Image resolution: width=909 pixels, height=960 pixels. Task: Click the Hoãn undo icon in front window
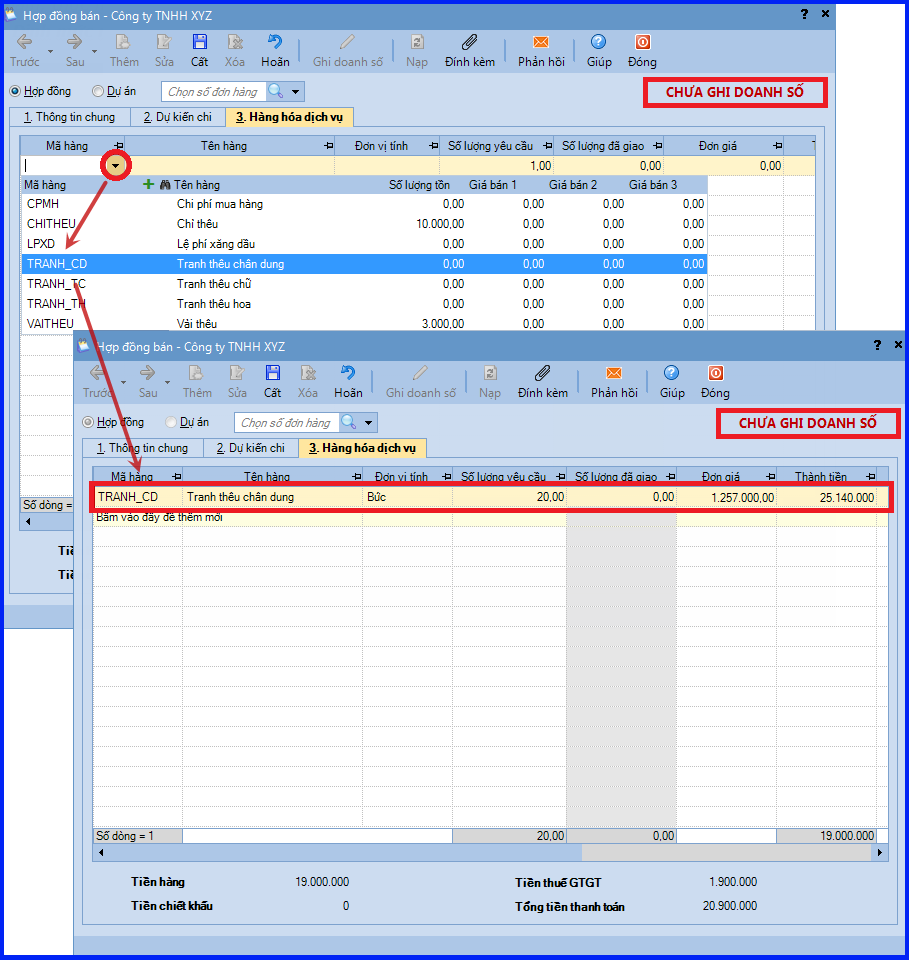pyautogui.click(x=348, y=373)
